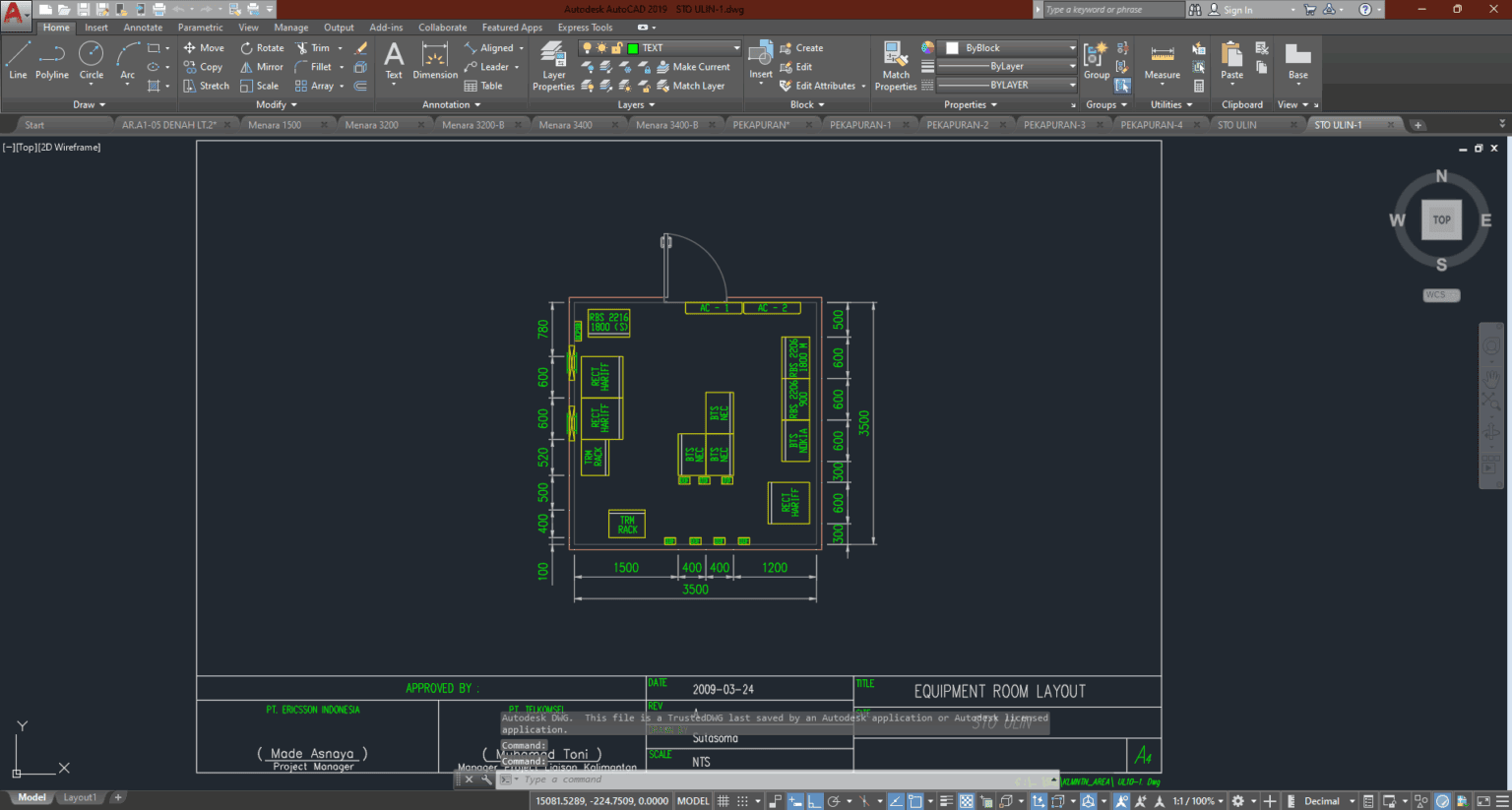
Task: Select the Move command
Action: click(x=204, y=47)
